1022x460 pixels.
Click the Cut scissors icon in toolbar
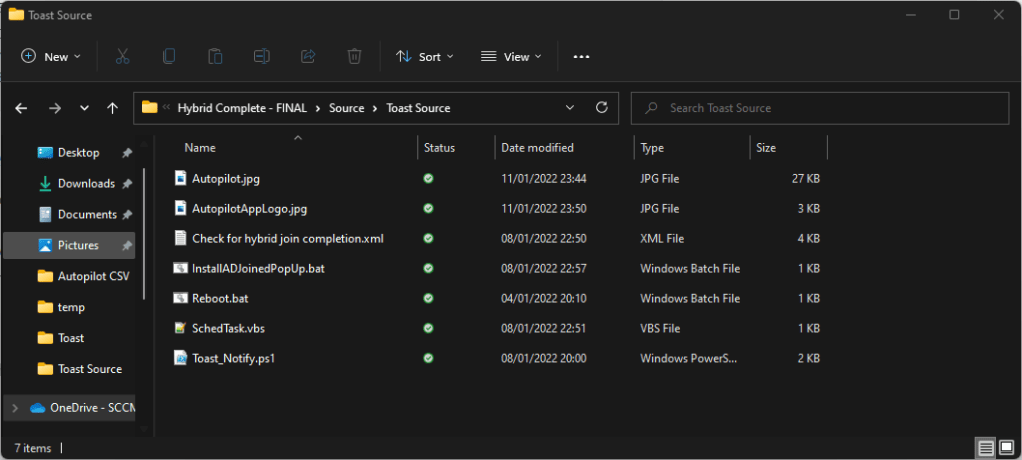pyautogui.click(x=123, y=57)
